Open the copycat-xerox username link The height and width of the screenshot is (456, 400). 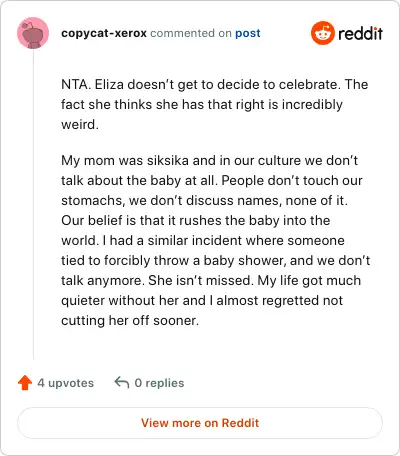coord(104,33)
